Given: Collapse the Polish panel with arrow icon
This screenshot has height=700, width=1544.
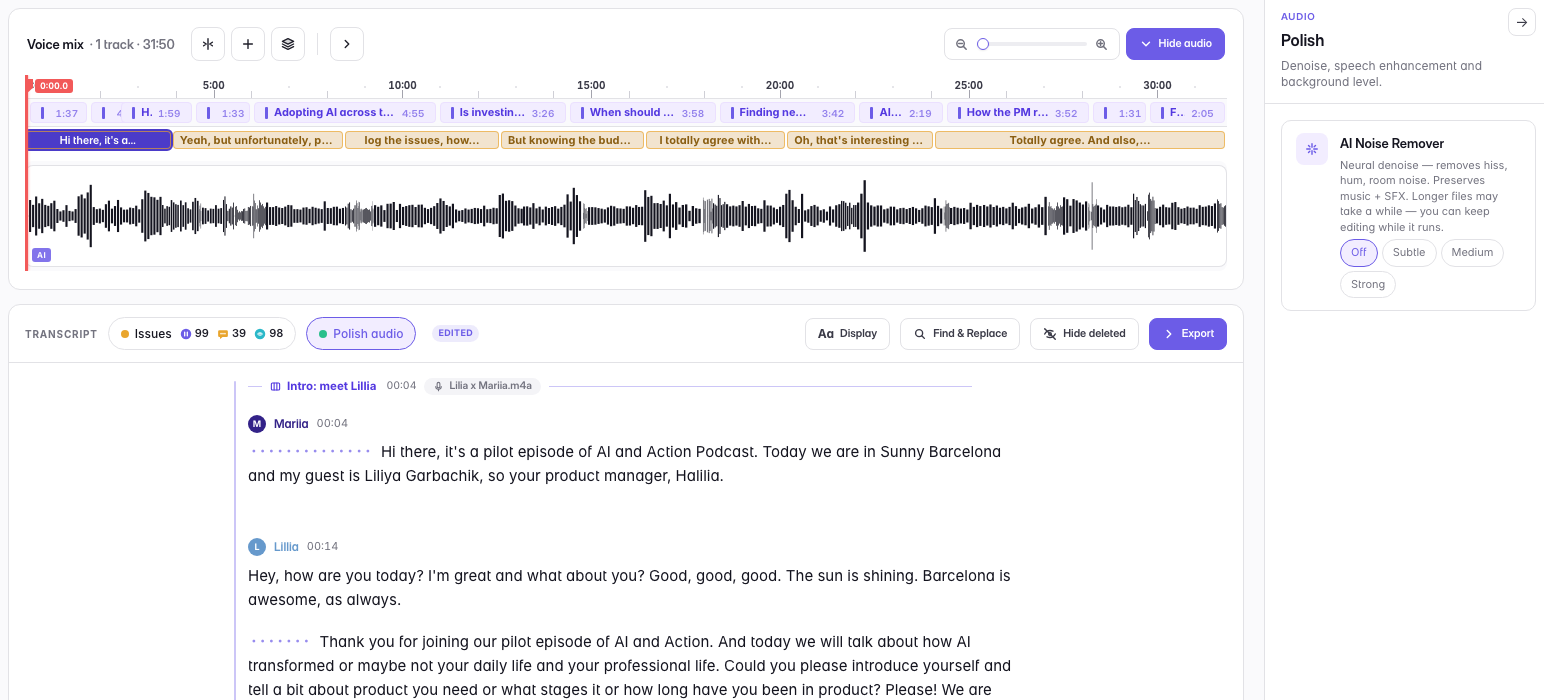Looking at the screenshot, I should 1522,22.
